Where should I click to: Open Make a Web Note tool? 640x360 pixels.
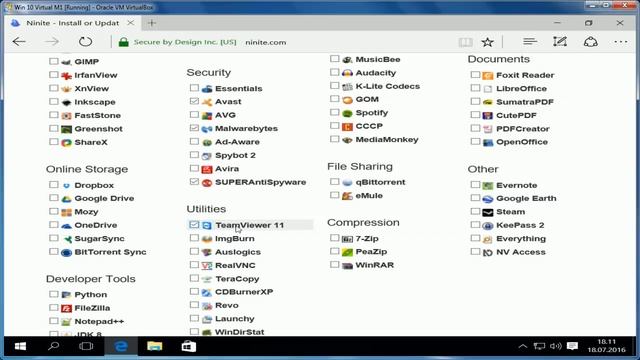tap(560, 41)
